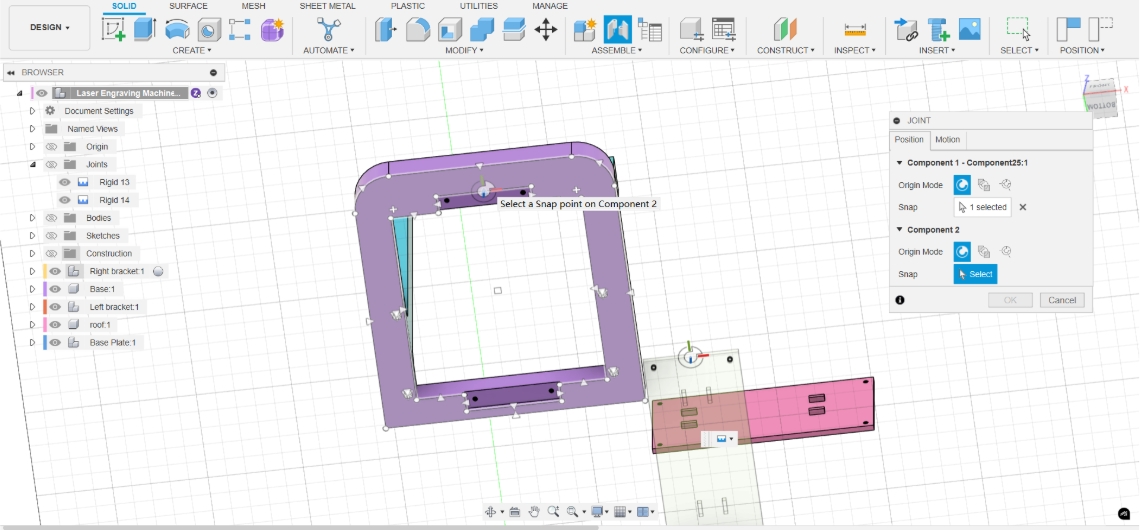Open the ASSEMBLE menu label
The height and width of the screenshot is (530, 1140).
pyautogui.click(x=617, y=50)
